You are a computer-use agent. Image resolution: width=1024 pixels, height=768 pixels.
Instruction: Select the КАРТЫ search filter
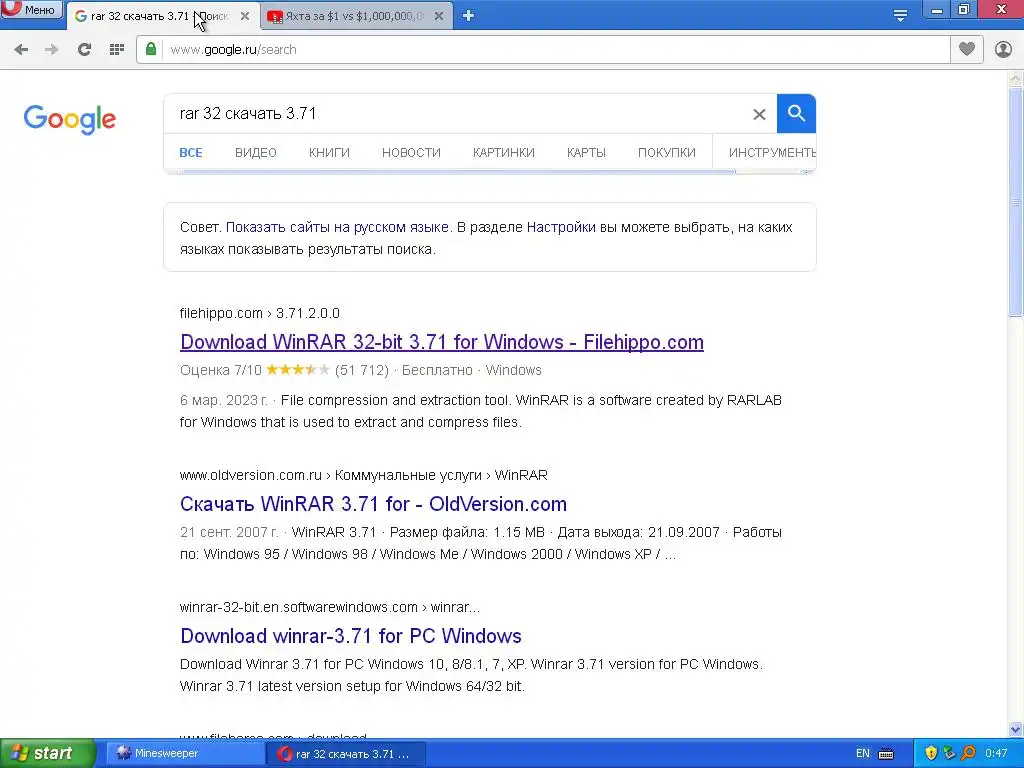pos(586,153)
